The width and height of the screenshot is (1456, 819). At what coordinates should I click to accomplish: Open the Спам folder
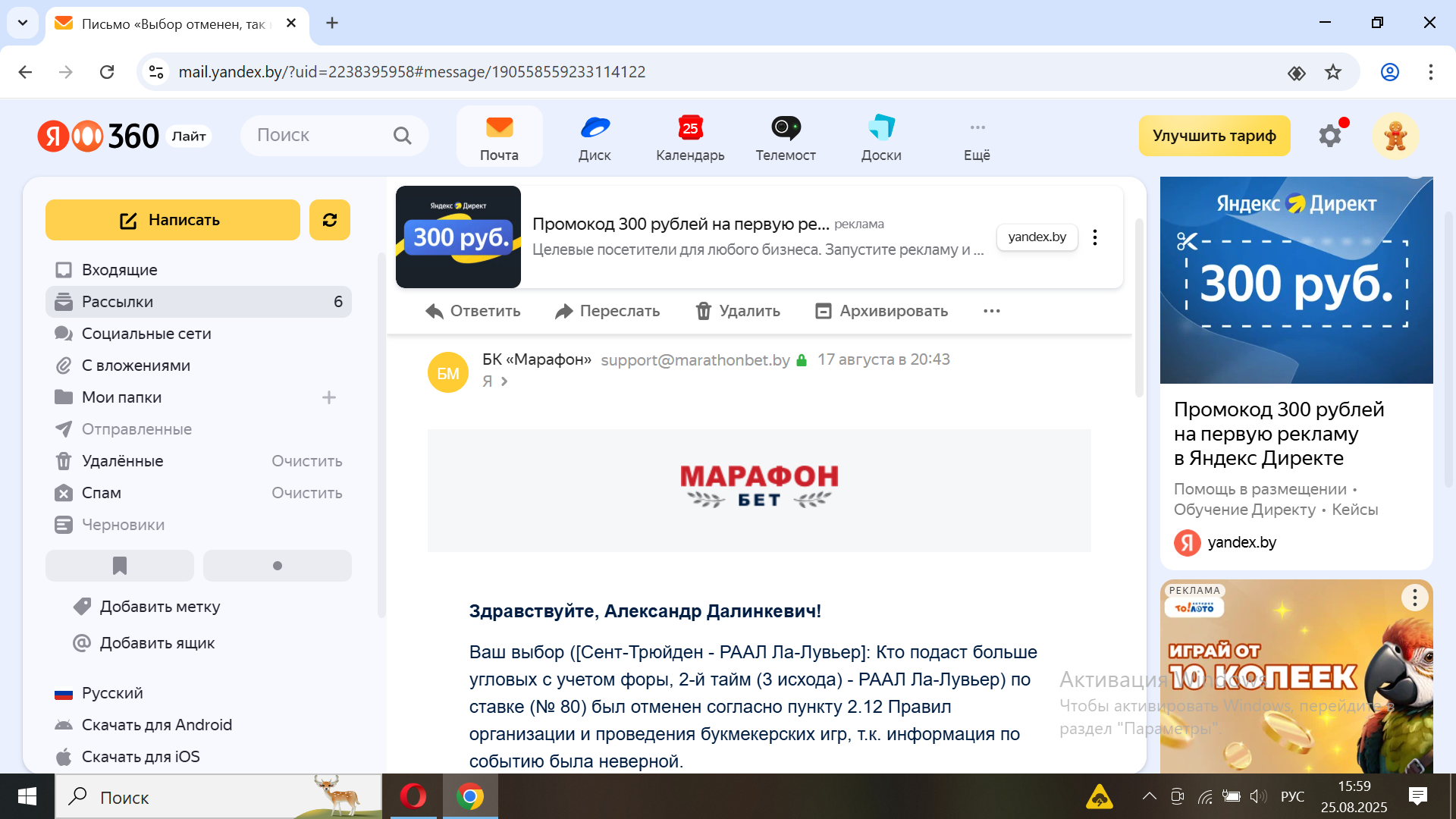101,493
